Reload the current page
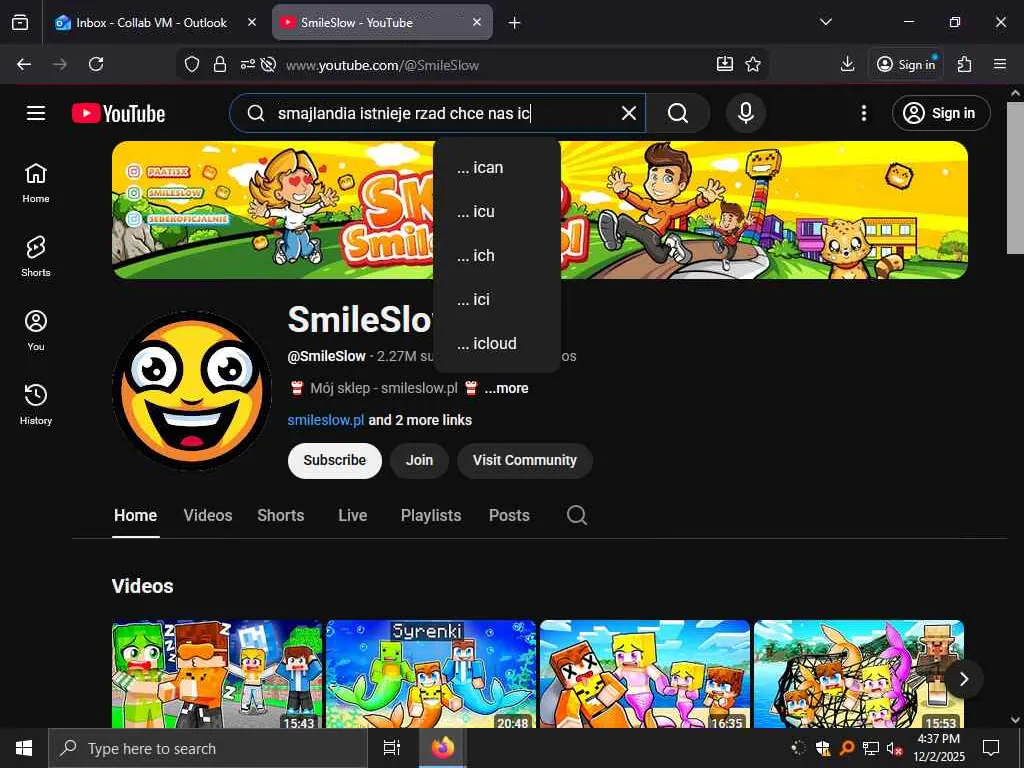Screen dimensions: 1024x768 (96, 64)
